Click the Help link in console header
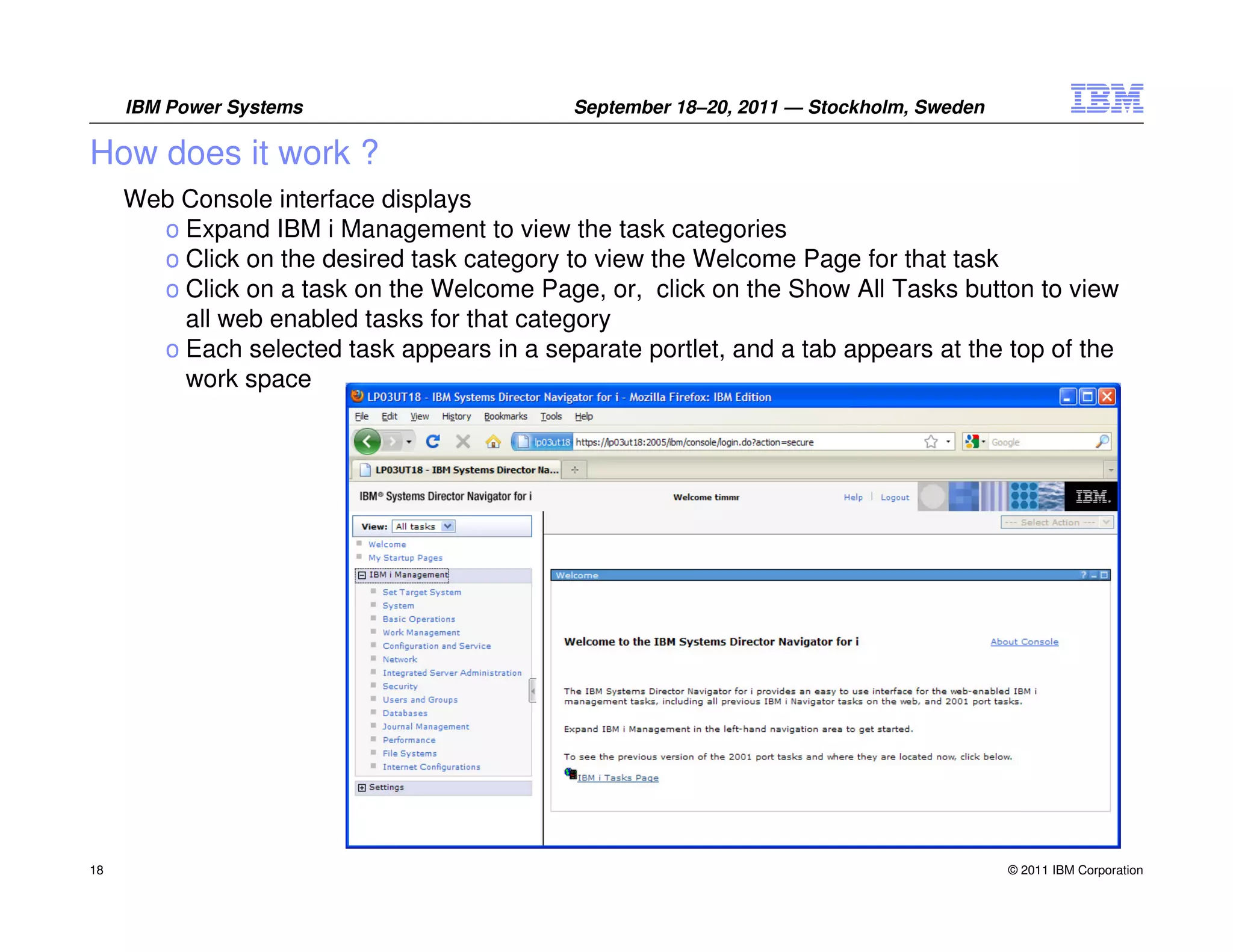Screen dimensions: 1233x952 click(x=853, y=497)
